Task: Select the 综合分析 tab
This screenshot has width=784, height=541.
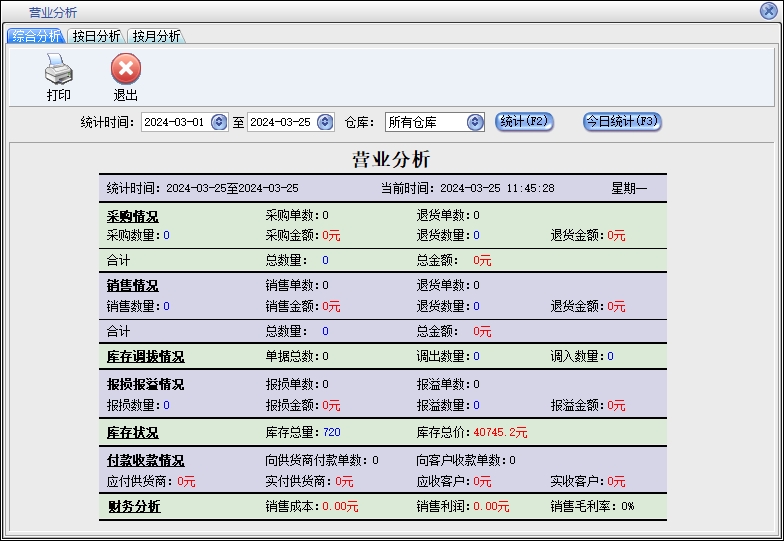Action: click(35, 36)
